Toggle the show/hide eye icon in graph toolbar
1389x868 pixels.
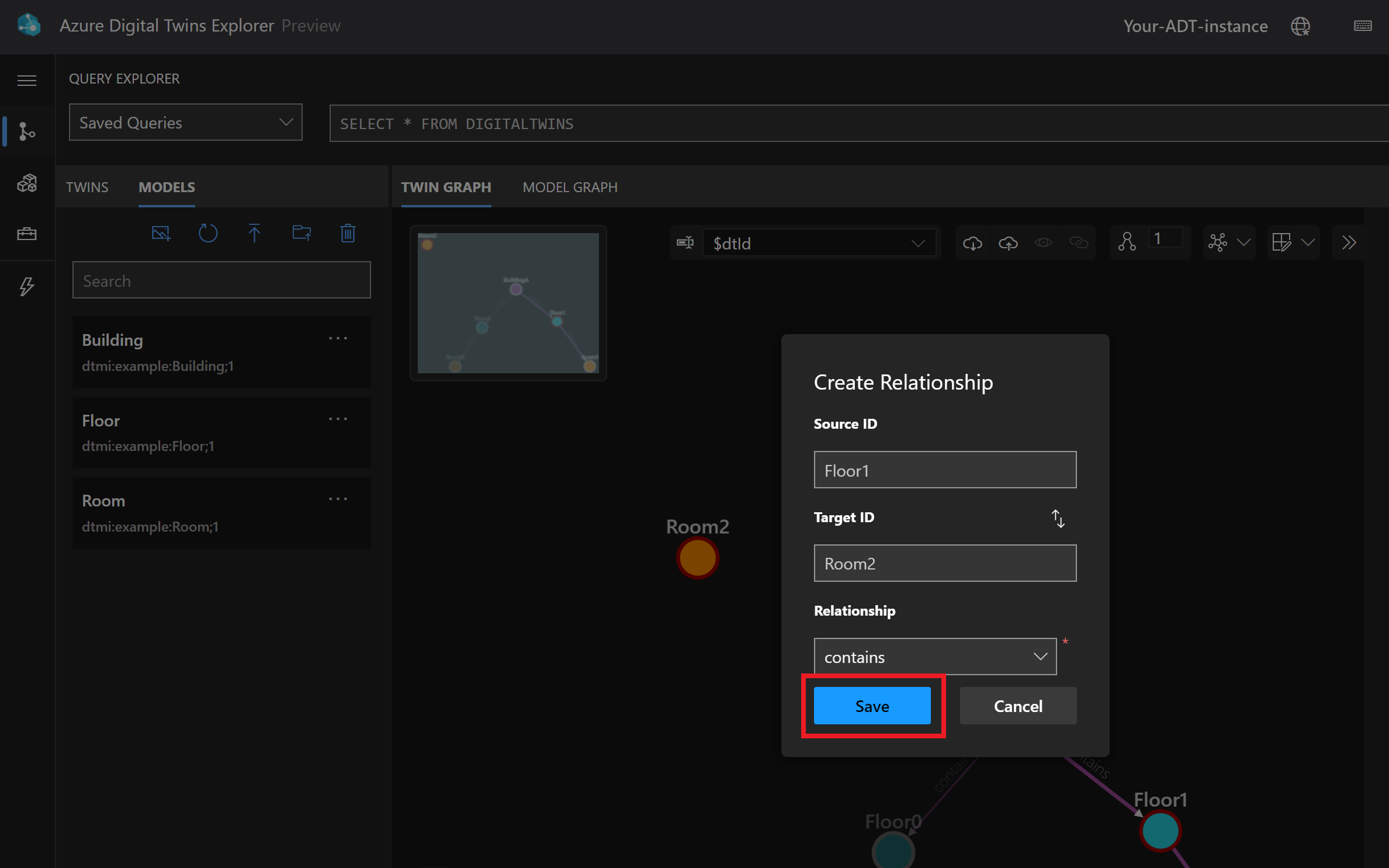1043,242
